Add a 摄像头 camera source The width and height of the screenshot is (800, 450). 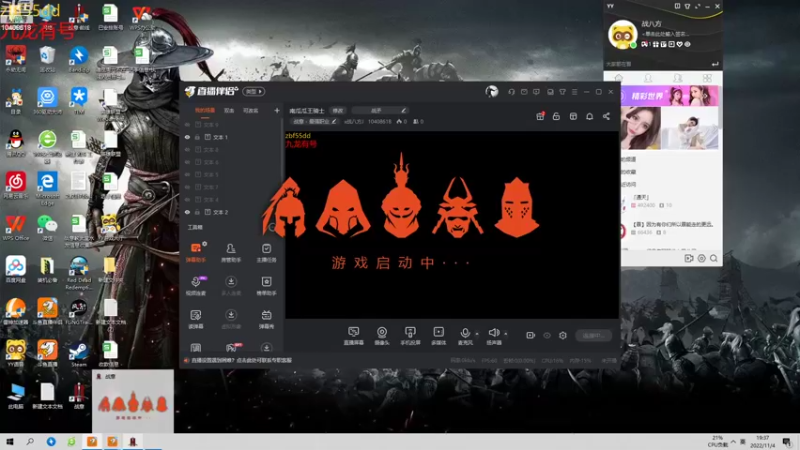coord(382,336)
